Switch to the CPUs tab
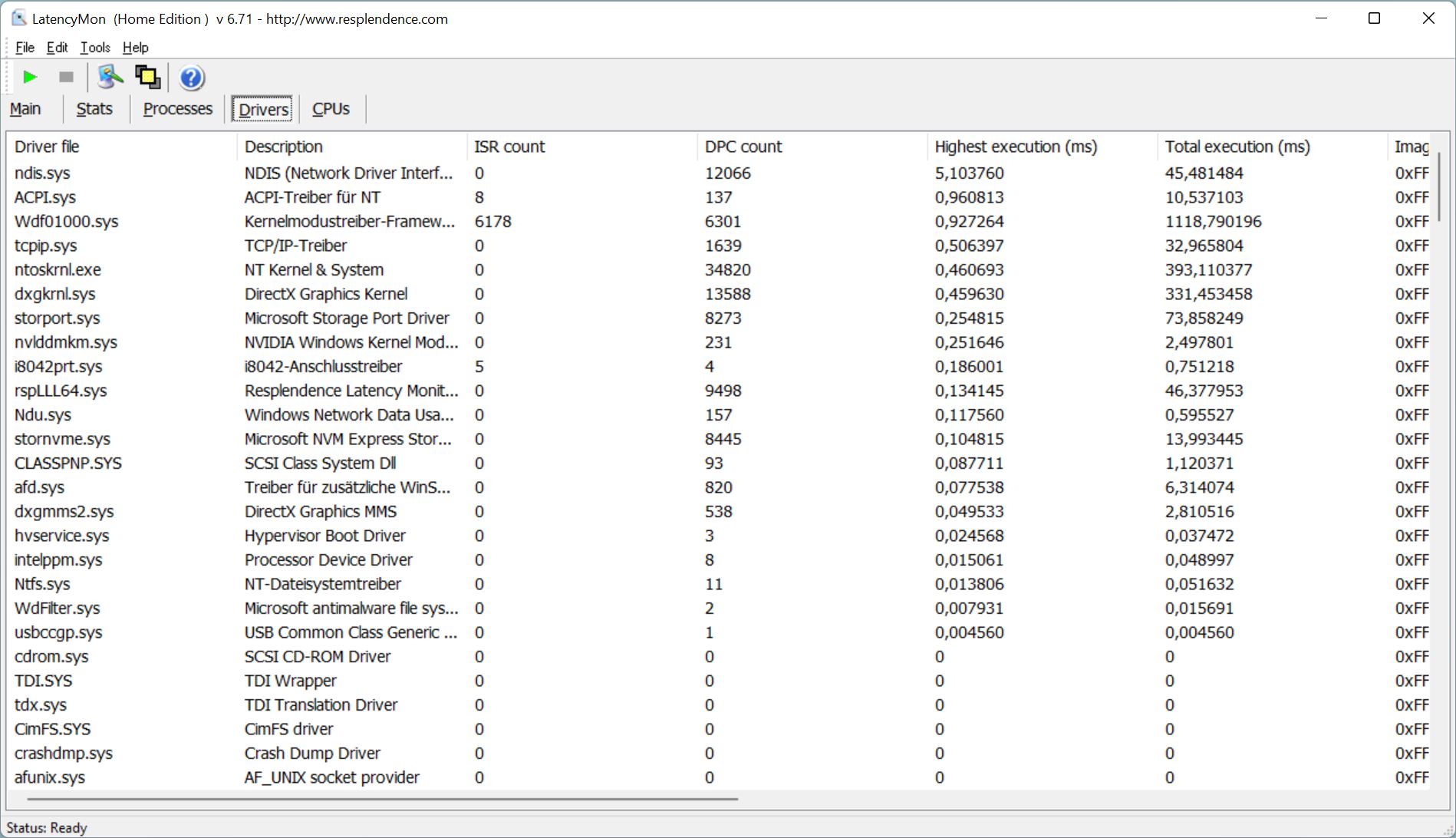The width and height of the screenshot is (1456, 838). point(331,109)
